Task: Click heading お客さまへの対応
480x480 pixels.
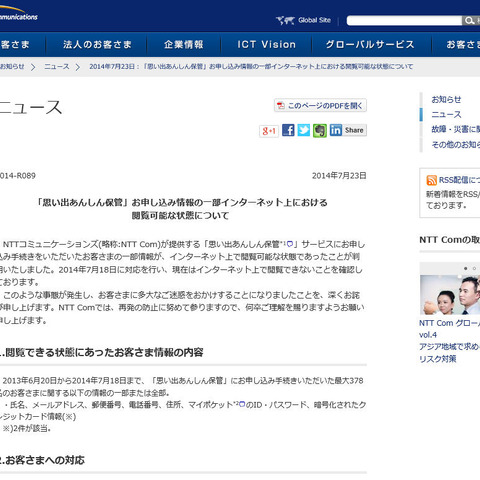Action: click(x=42, y=460)
